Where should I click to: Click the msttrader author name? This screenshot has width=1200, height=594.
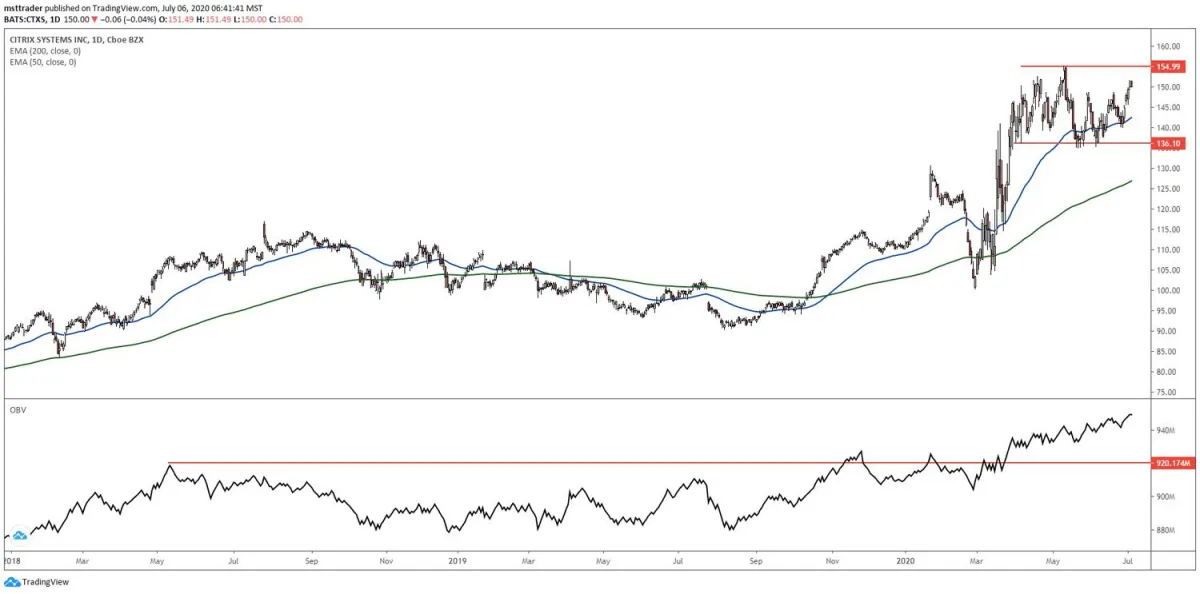click(23, 8)
